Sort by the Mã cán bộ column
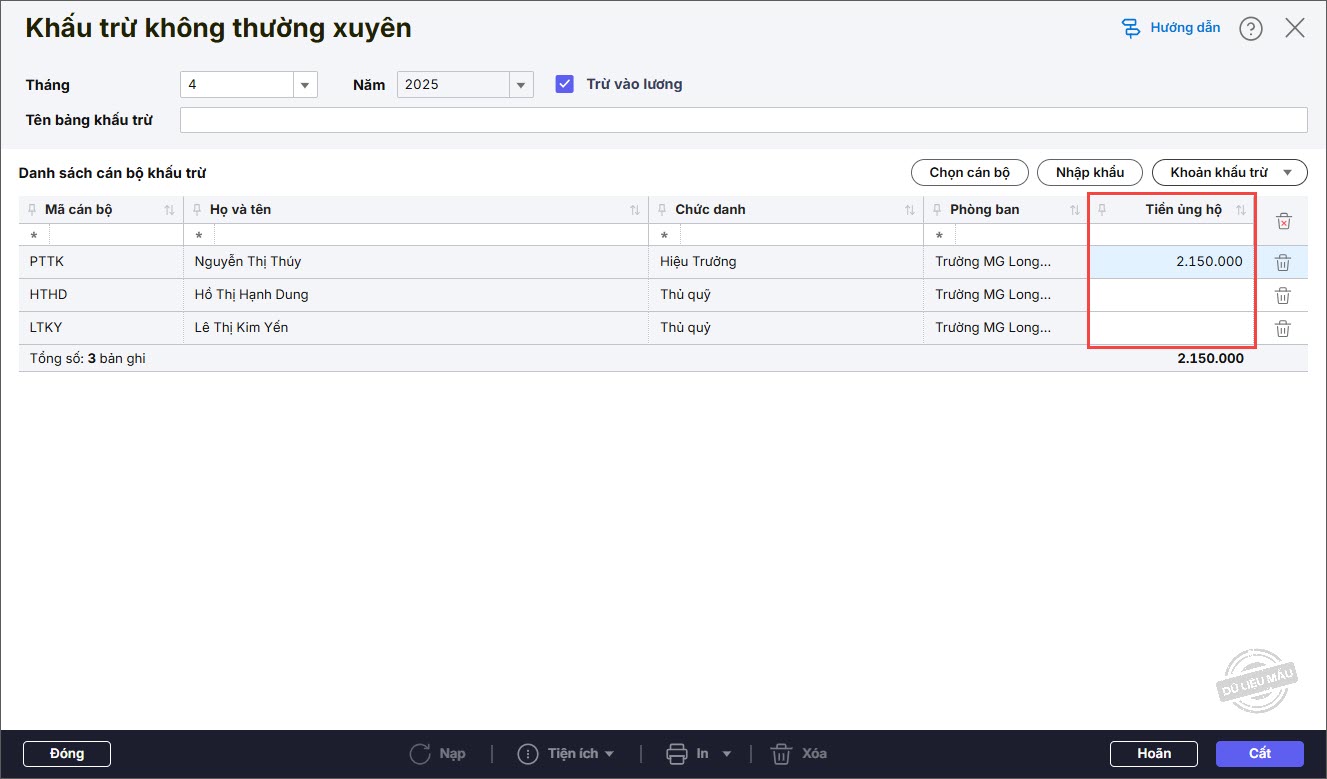This screenshot has height=779, width=1327. point(169,210)
